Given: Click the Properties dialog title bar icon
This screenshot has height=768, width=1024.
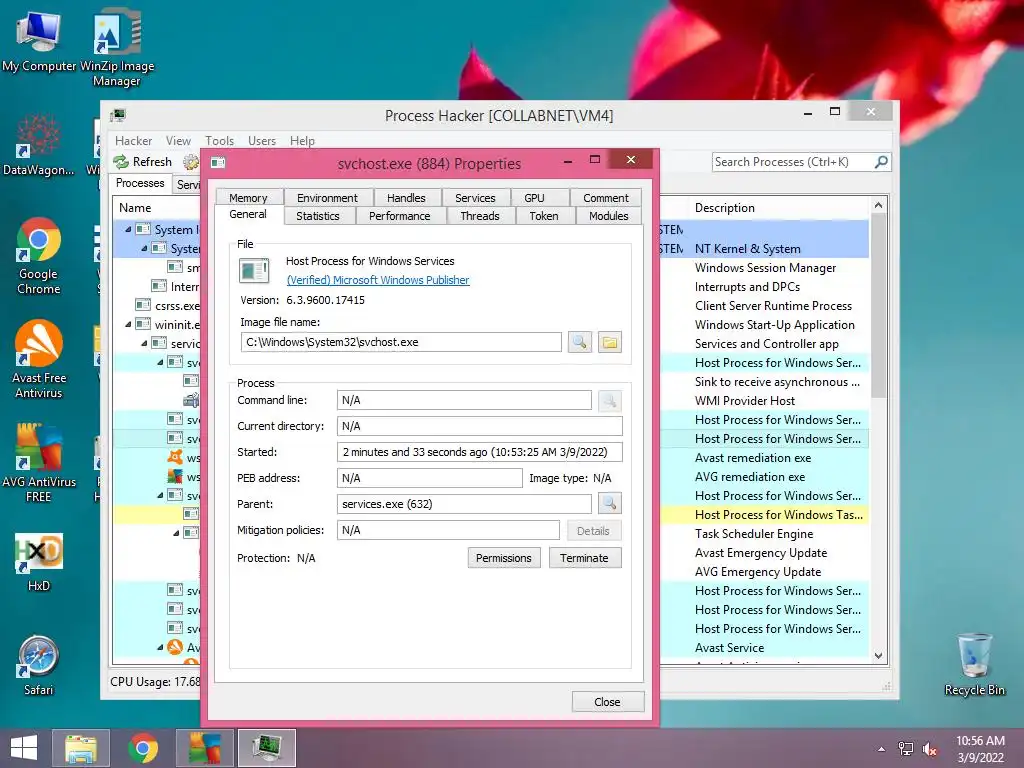Looking at the screenshot, I should (218, 163).
